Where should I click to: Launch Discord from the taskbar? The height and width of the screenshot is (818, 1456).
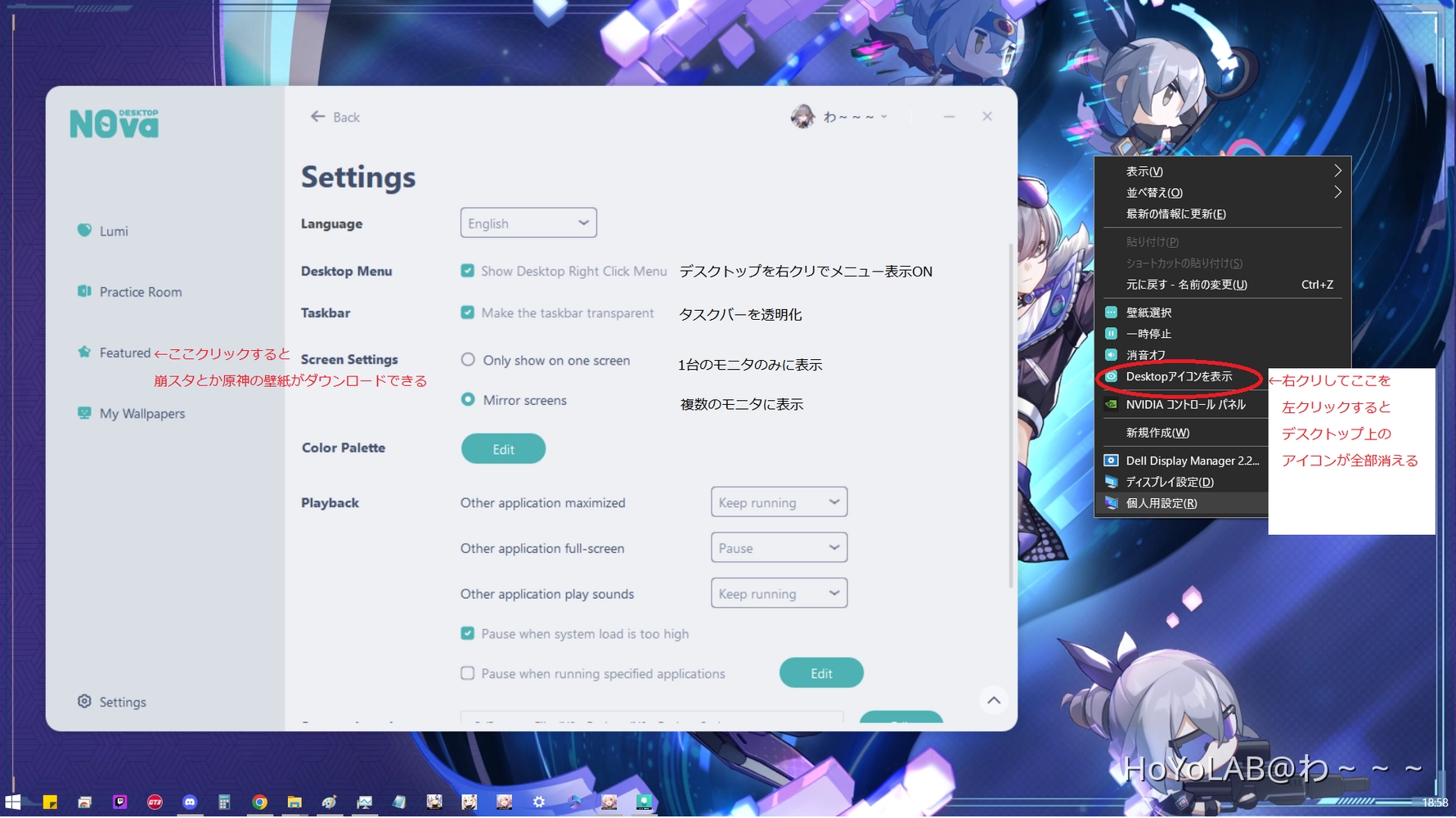(x=189, y=802)
